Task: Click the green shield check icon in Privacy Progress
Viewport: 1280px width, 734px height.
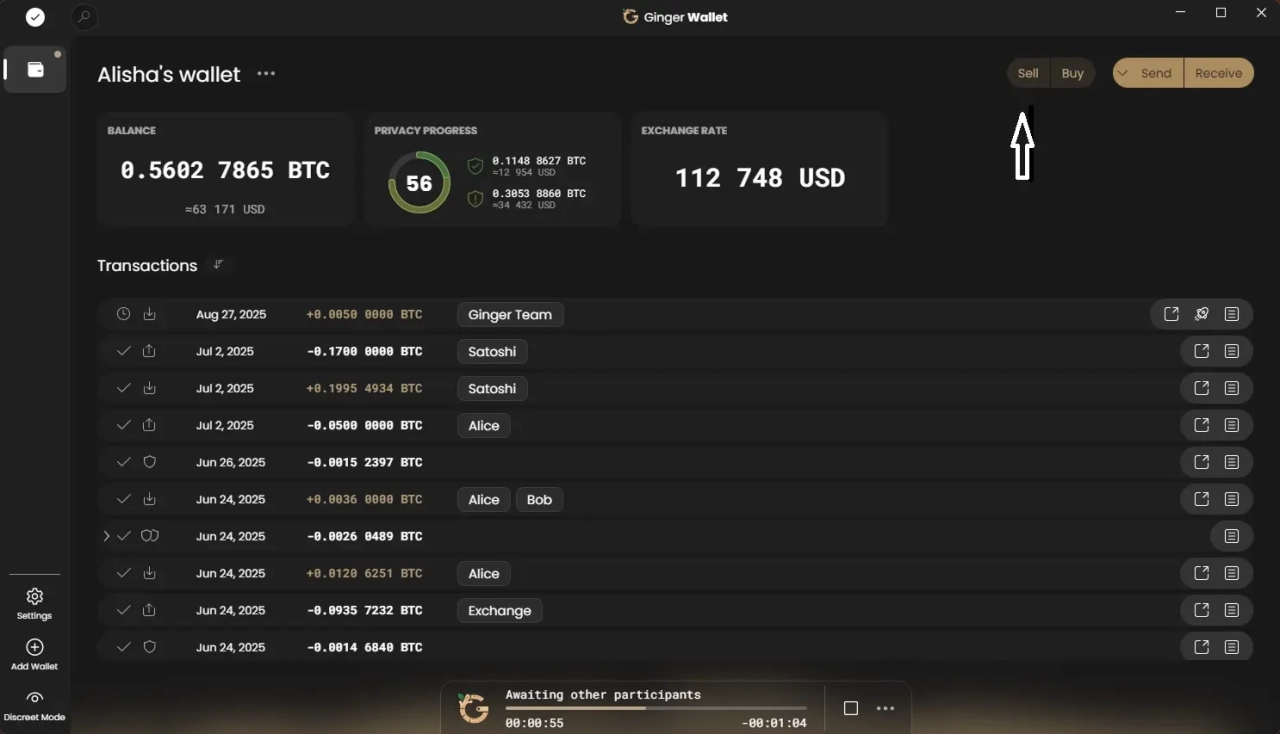Action: coord(476,166)
